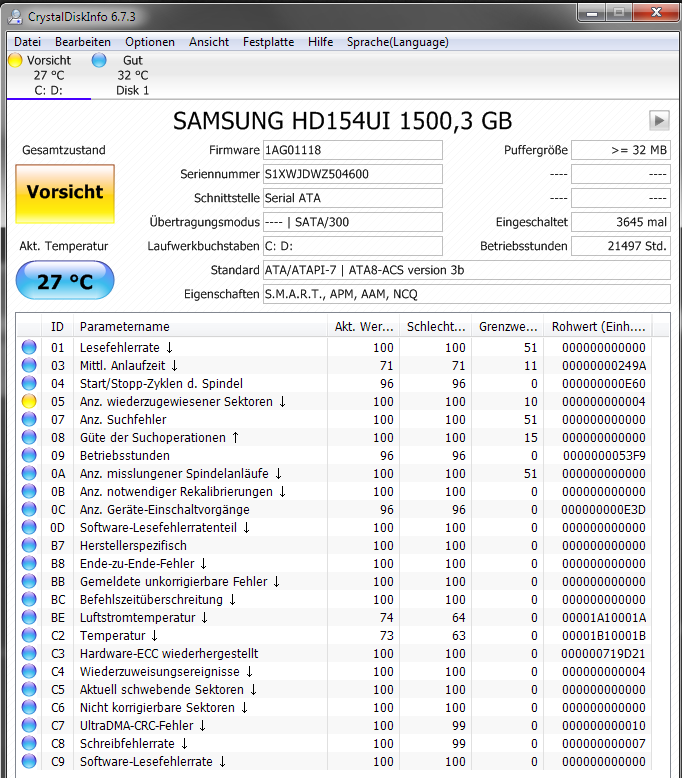This screenshot has width=682, height=778.
Task: Click the Eigenschaften field
Action: (467, 294)
